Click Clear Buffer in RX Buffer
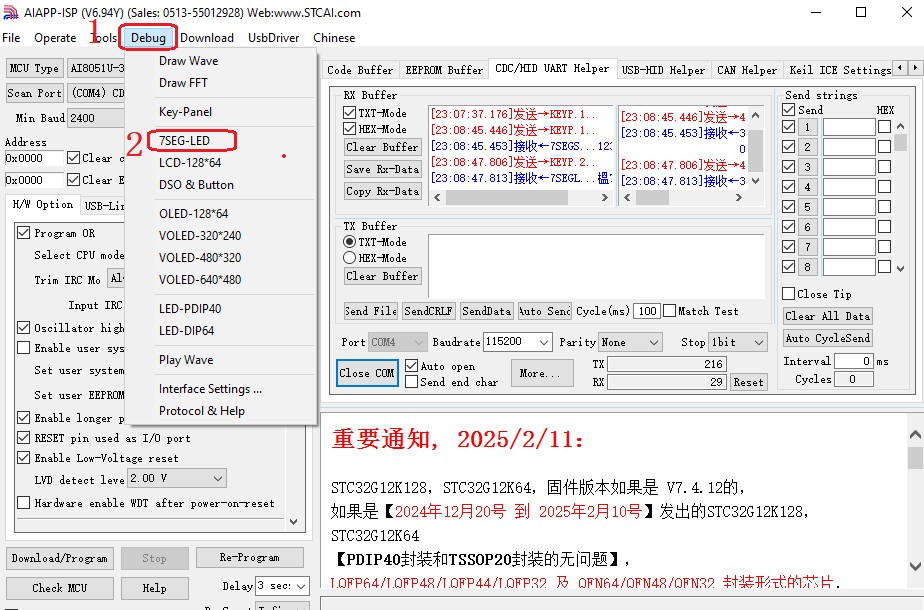Screen dimensions: 924x610 click(382, 147)
